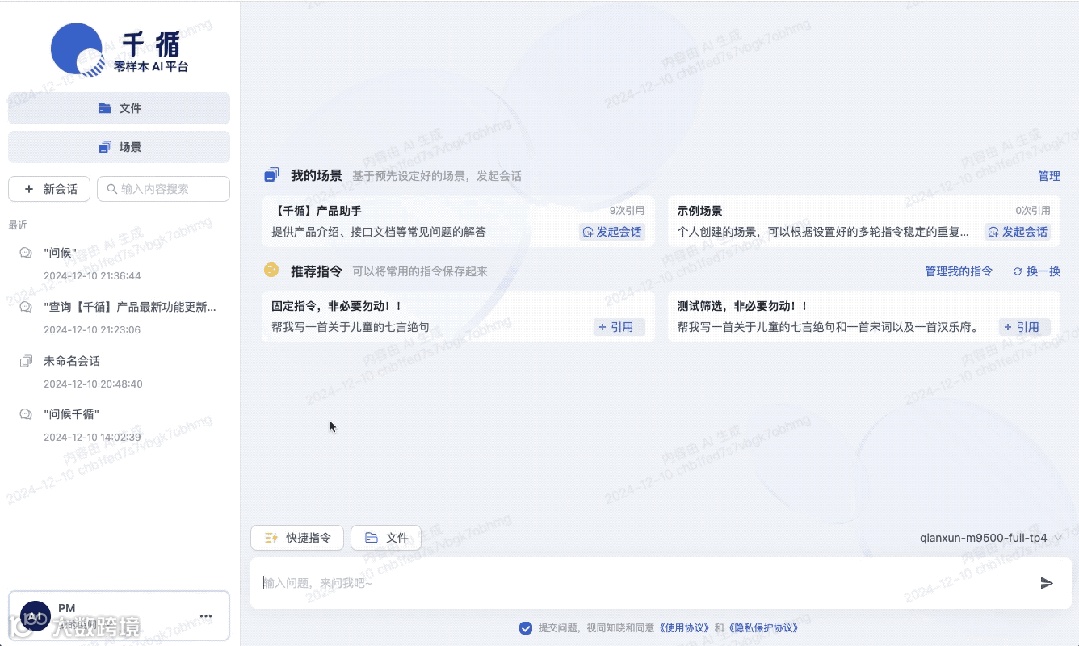The image size is (1079, 646).
Task: Open the "问候千循" conversation
Action: [x=118, y=424]
